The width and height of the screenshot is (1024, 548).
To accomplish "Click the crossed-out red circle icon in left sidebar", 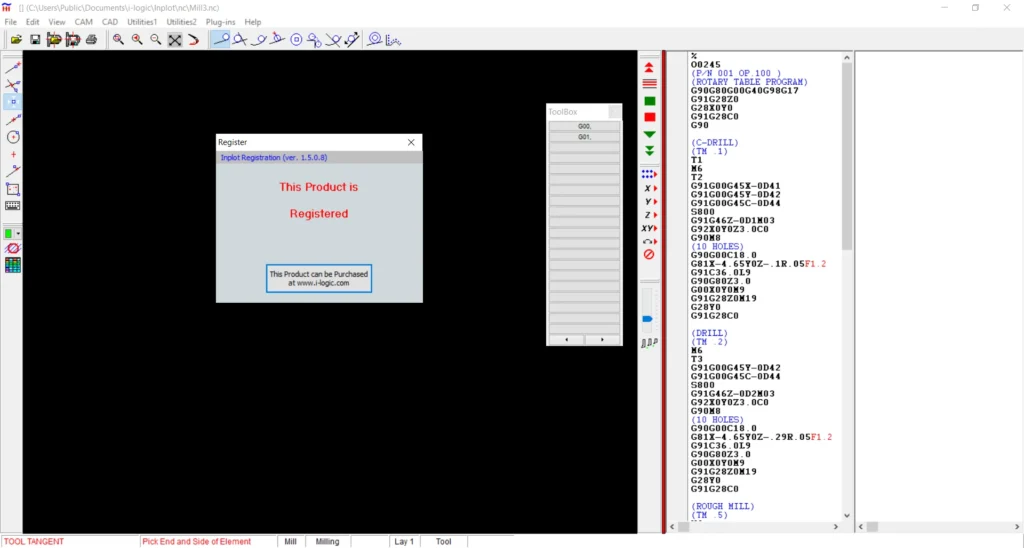I will click(x=12, y=249).
